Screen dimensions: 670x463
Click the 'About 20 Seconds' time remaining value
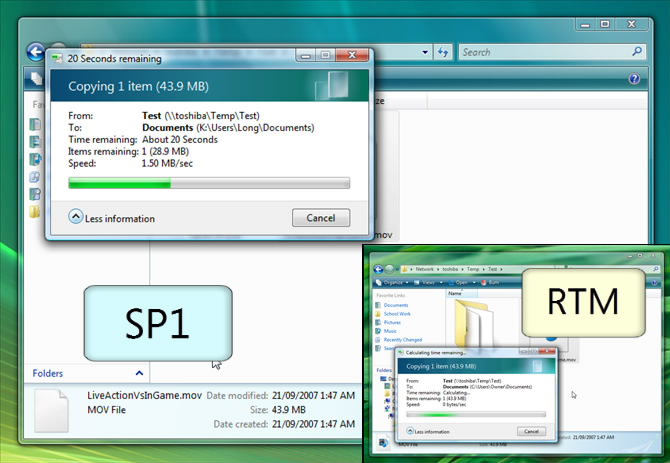click(179, 140)
